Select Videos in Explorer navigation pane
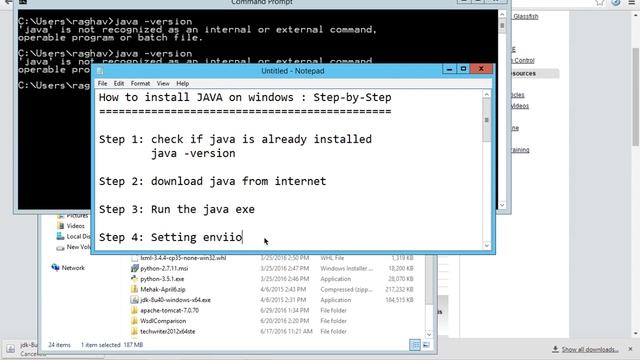Image resolution: width=640 pixels, height=360 pixels. 76,226
